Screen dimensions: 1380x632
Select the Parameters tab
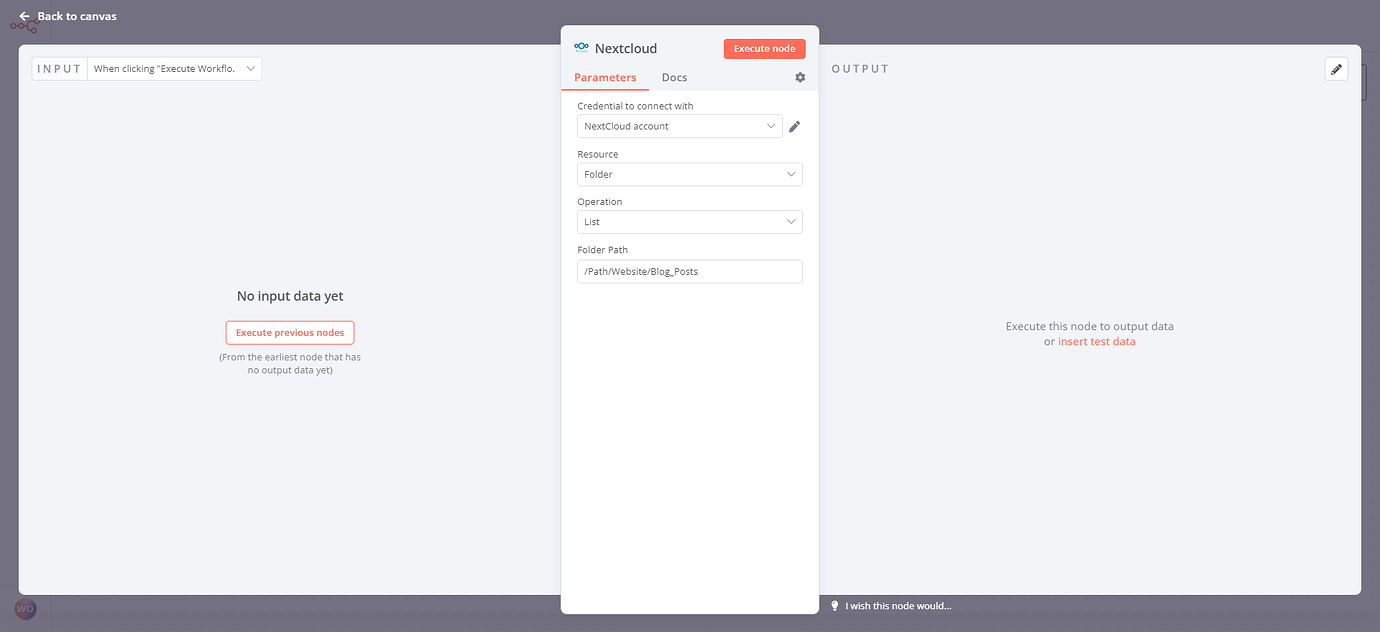(x=605, y=78)
